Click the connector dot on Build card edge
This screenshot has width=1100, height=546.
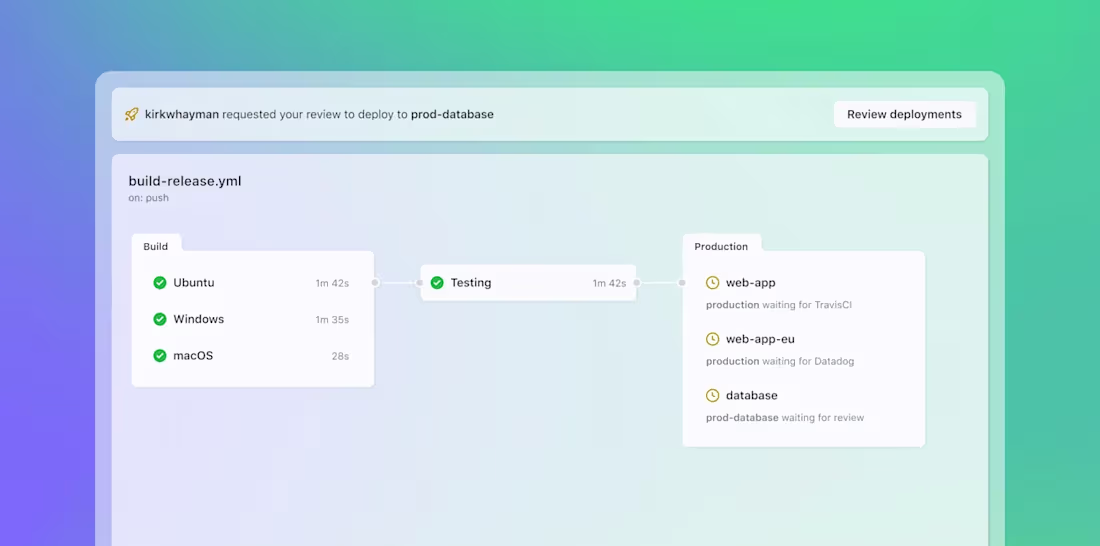point(375,283)
